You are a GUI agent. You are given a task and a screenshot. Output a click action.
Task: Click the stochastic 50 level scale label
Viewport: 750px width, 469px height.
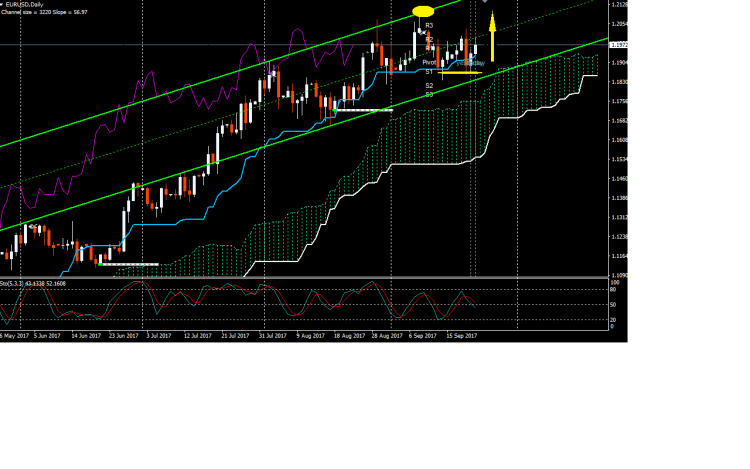tap(614, 305)
